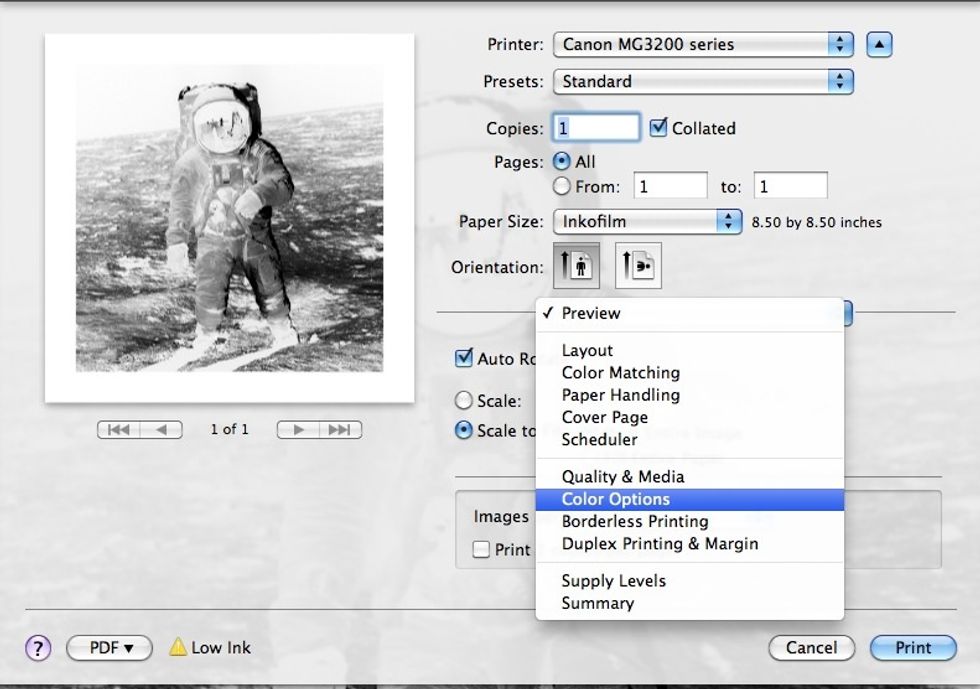Select the From page range radio button
This screenshot has height=689, width=980.
click(562, 186)
